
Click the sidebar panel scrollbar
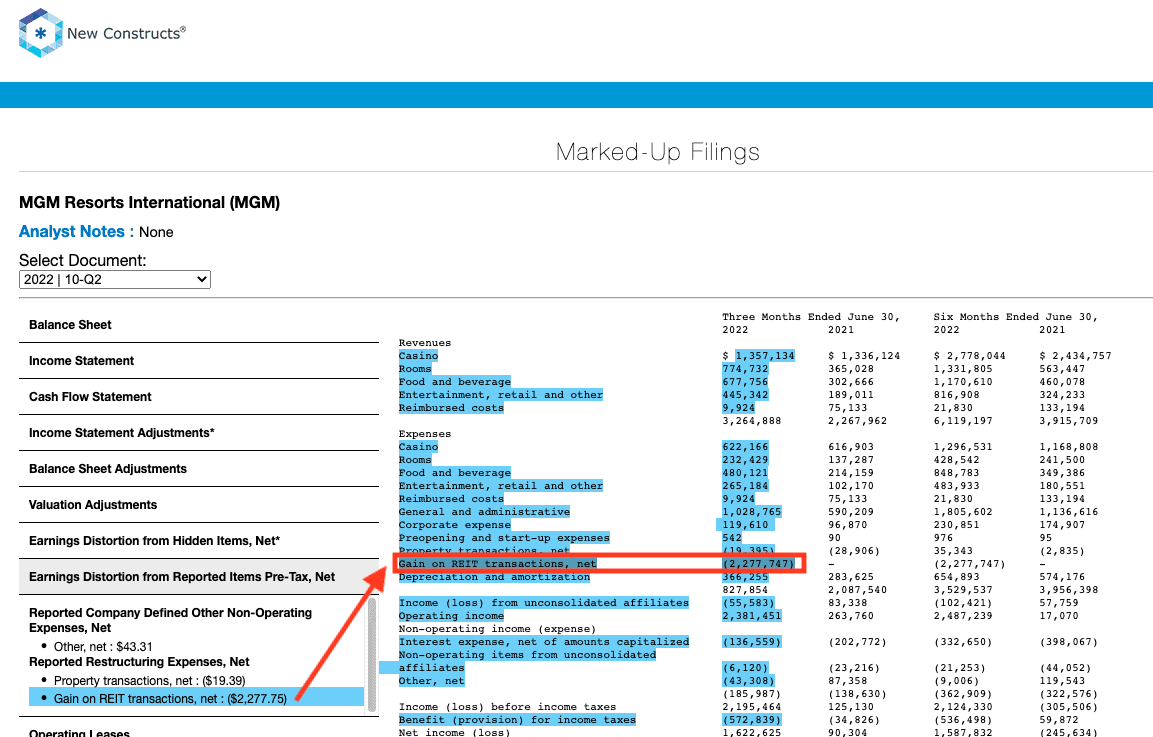click(372, 655)
